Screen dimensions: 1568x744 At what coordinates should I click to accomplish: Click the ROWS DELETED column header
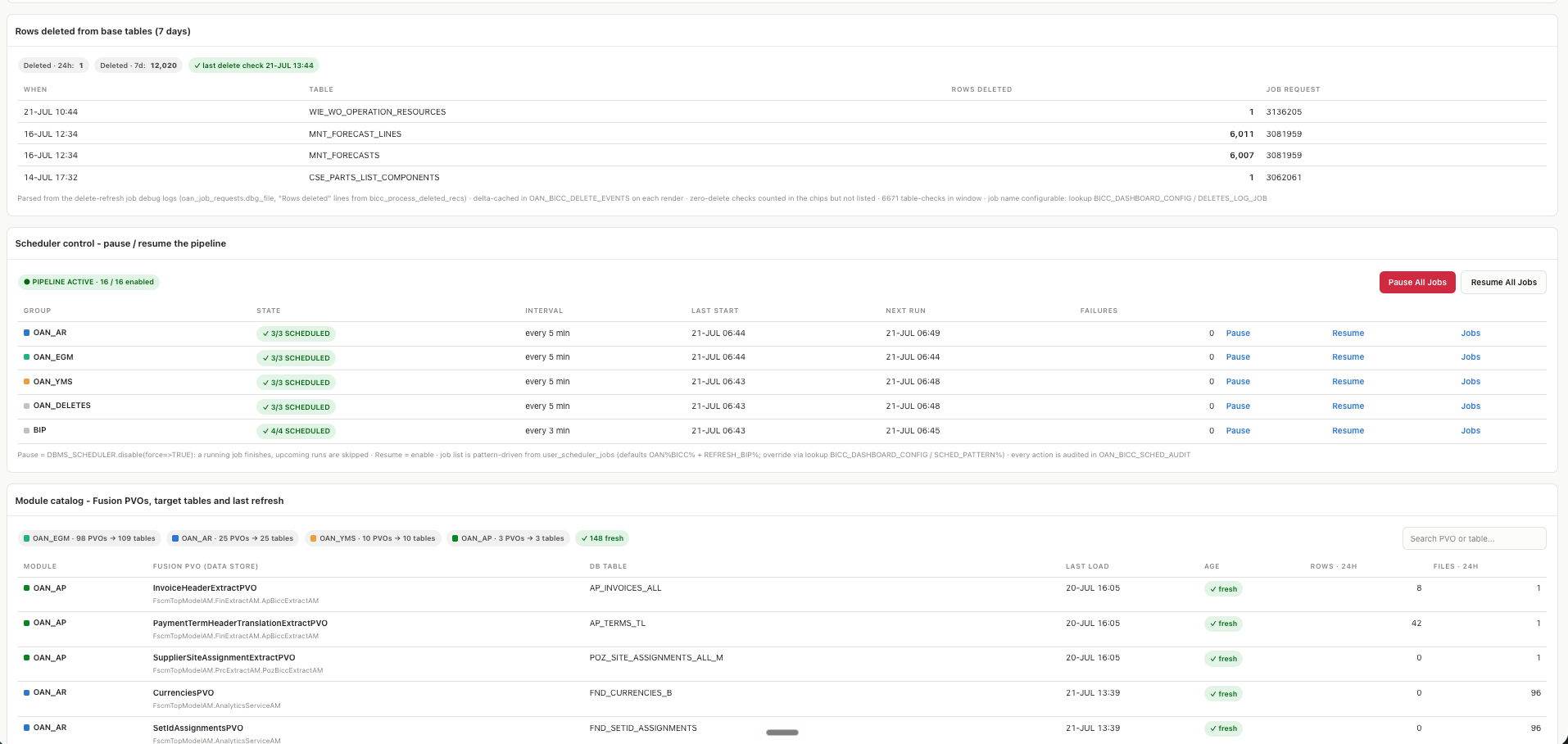pyautogui.click(x=981, y=89)
